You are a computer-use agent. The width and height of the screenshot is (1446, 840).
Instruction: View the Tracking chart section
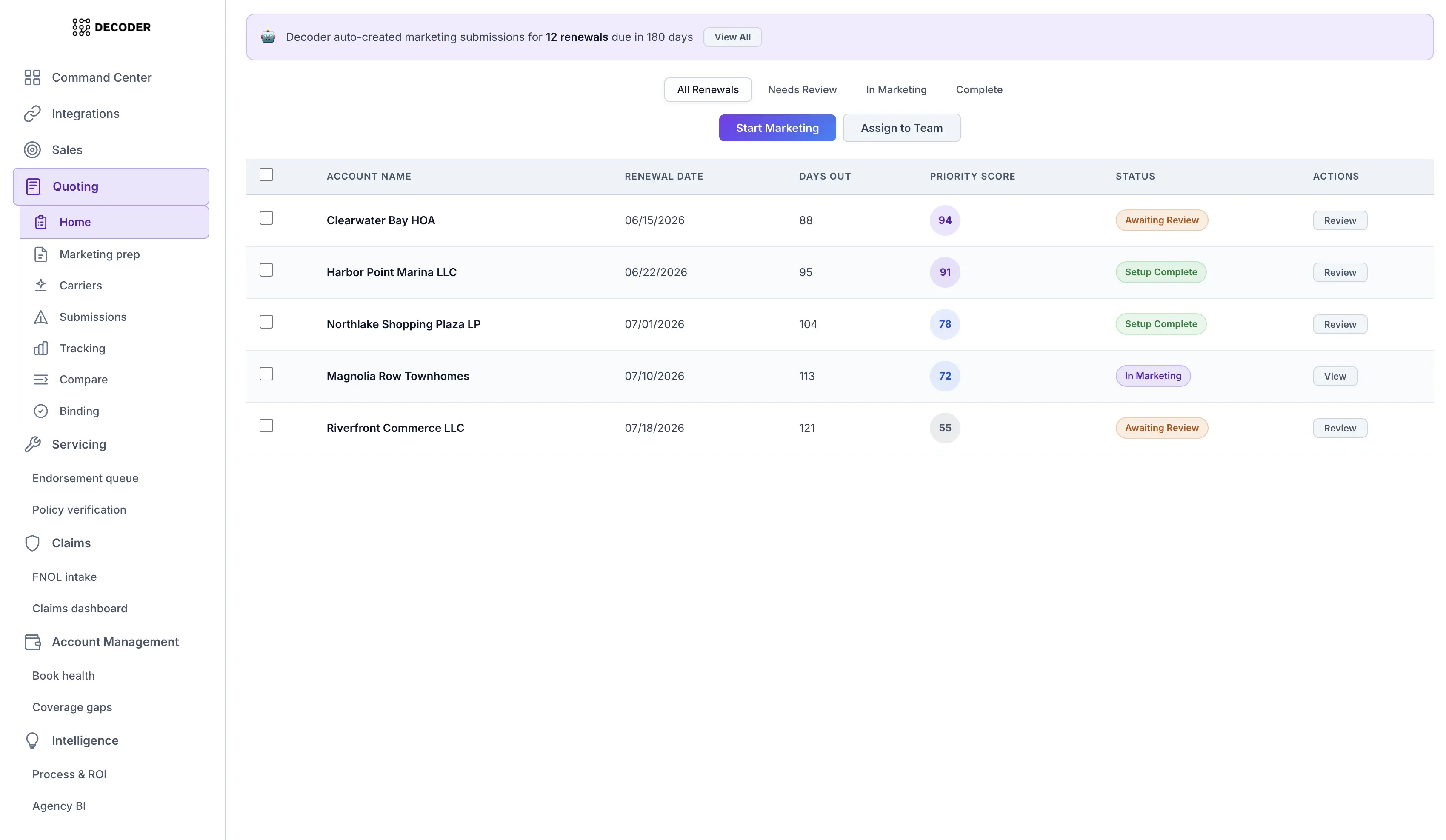pyautogui.click(x=83, y=348)
